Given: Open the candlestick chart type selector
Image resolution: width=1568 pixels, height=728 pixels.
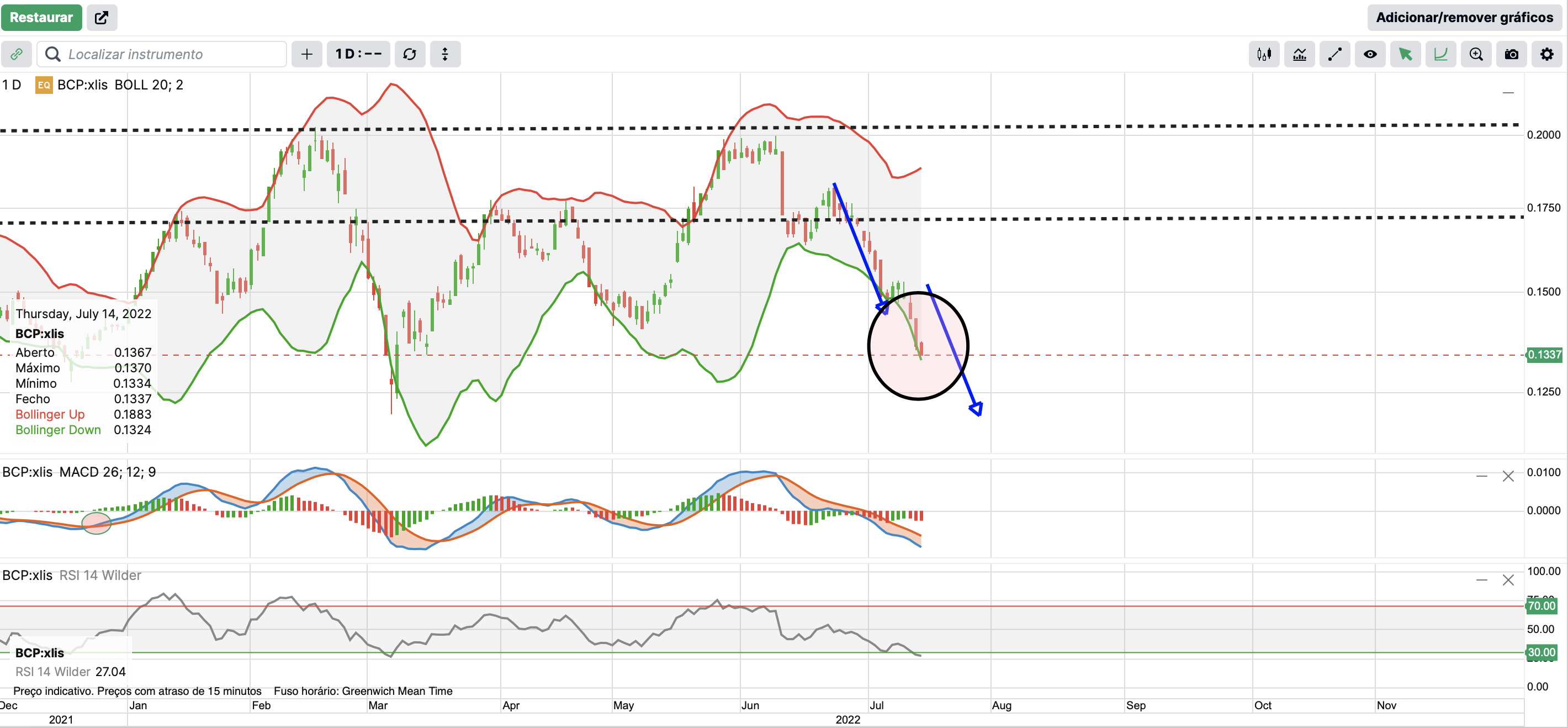Looking at the screenshot, I should pos(1264,54).
